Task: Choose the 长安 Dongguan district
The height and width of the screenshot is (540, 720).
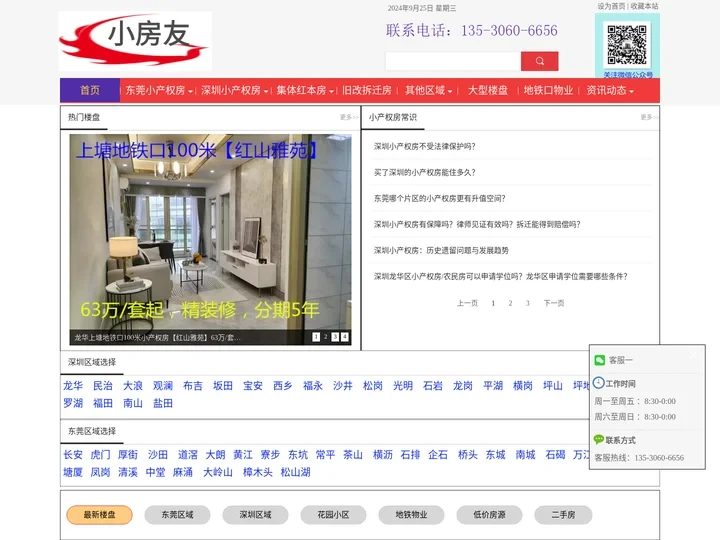Action: point(73,455)
